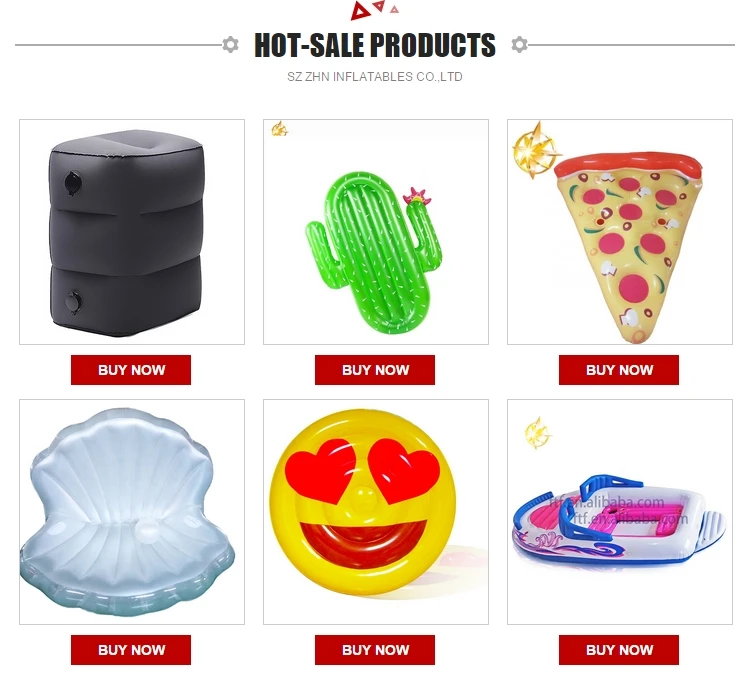
Task: Click the red triangles logo above the heading
Action: pyautogui.click(x=375, y=11)
